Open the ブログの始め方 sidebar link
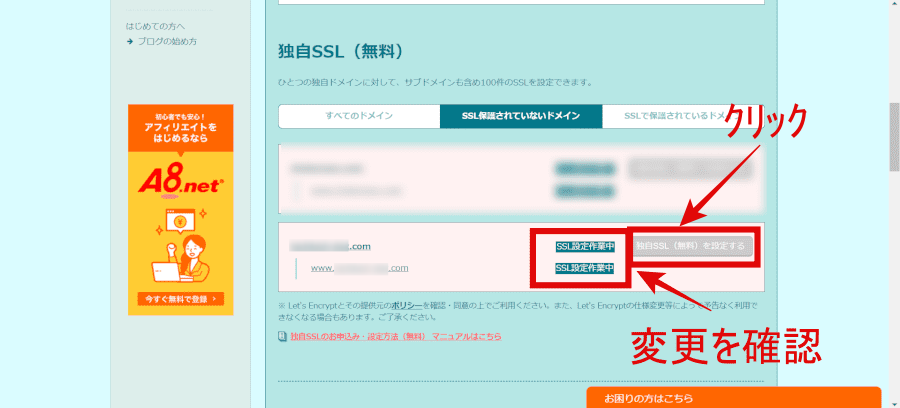The width and height of the screenshot is (900, 408). 167,41
